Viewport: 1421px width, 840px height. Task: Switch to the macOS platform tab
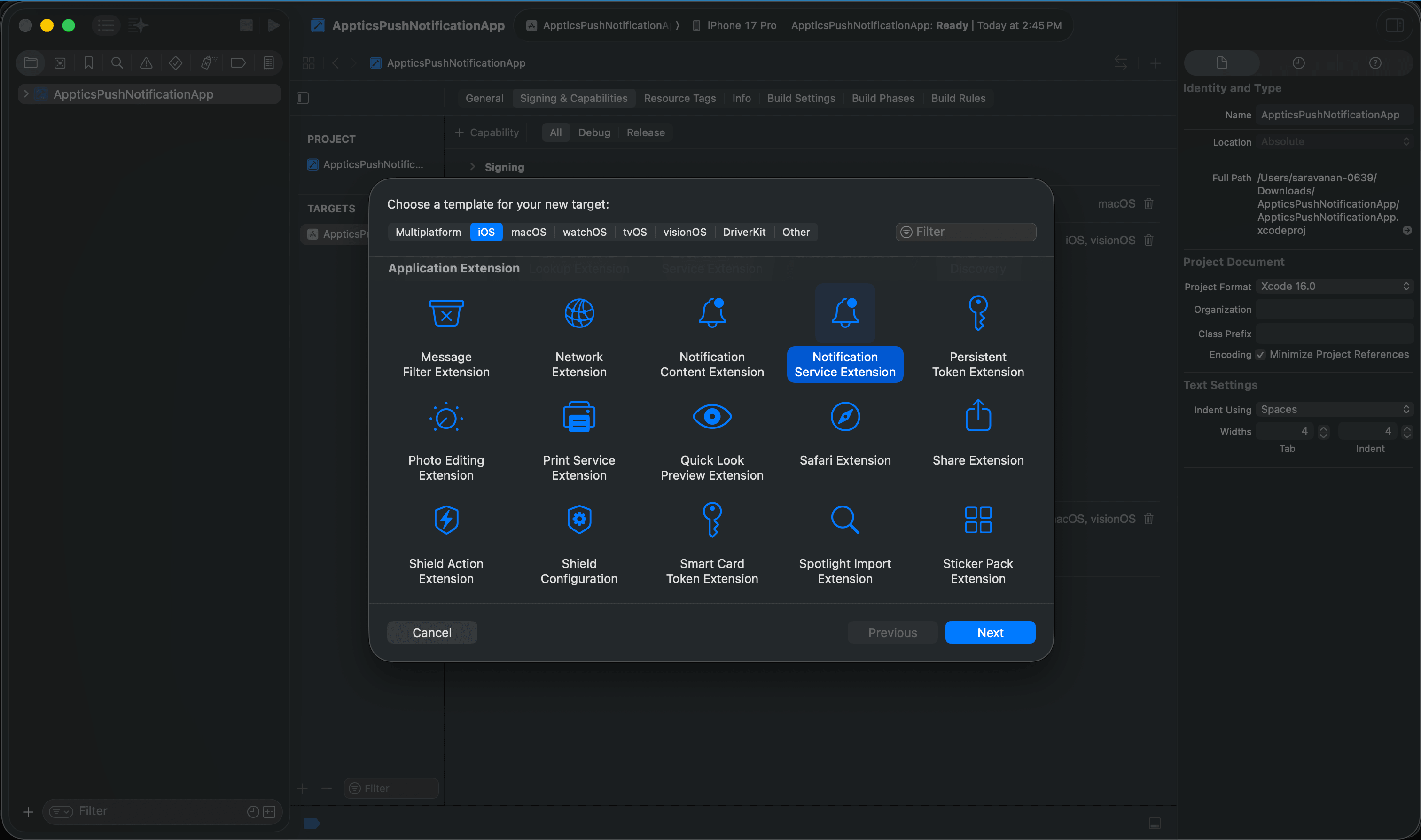[528, 232]
